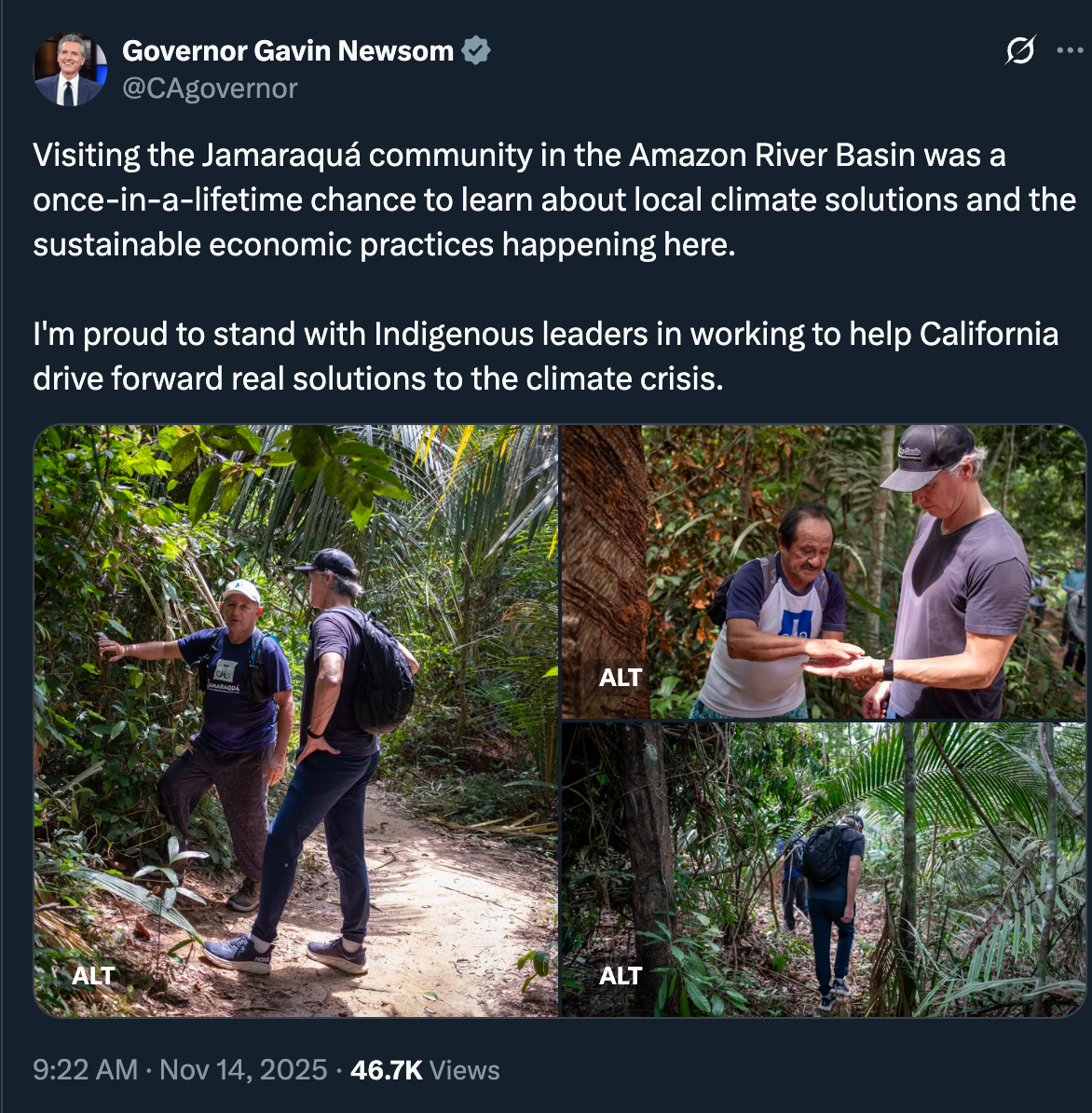Click the Views label beside 46.7K
Screen dimensions: 1092x1113
point(465,1069)
